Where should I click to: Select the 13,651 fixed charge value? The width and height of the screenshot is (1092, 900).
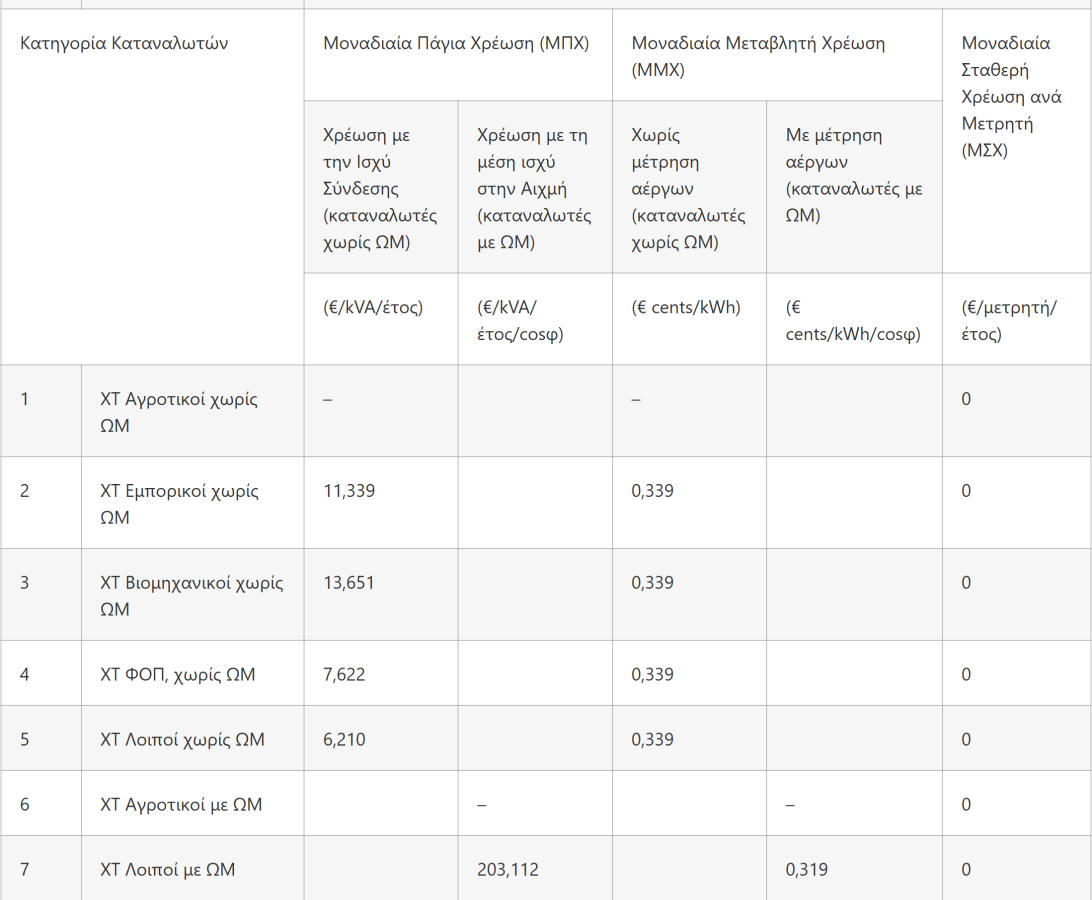click(x=349, y=583)
